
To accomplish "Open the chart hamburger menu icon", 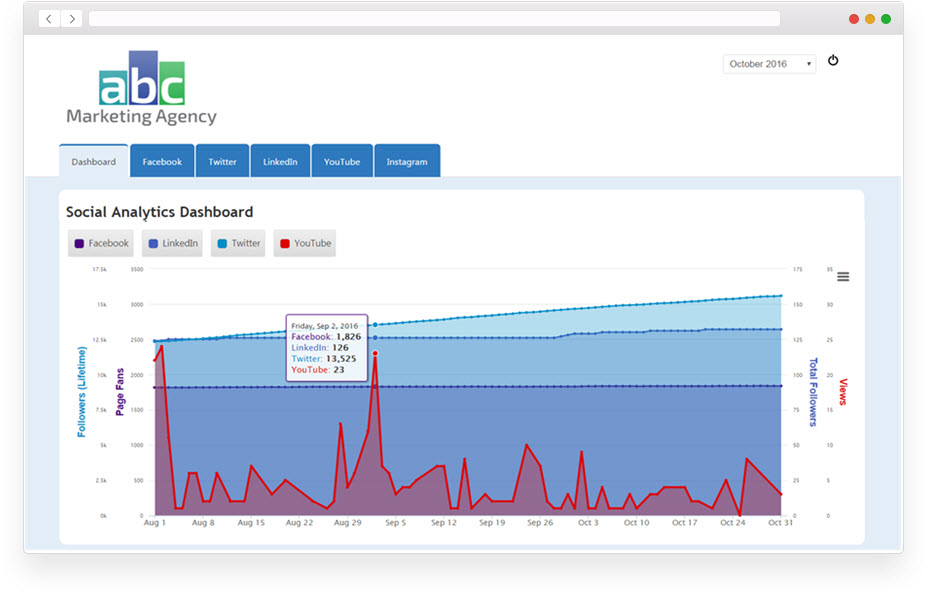I will point(843,277).
